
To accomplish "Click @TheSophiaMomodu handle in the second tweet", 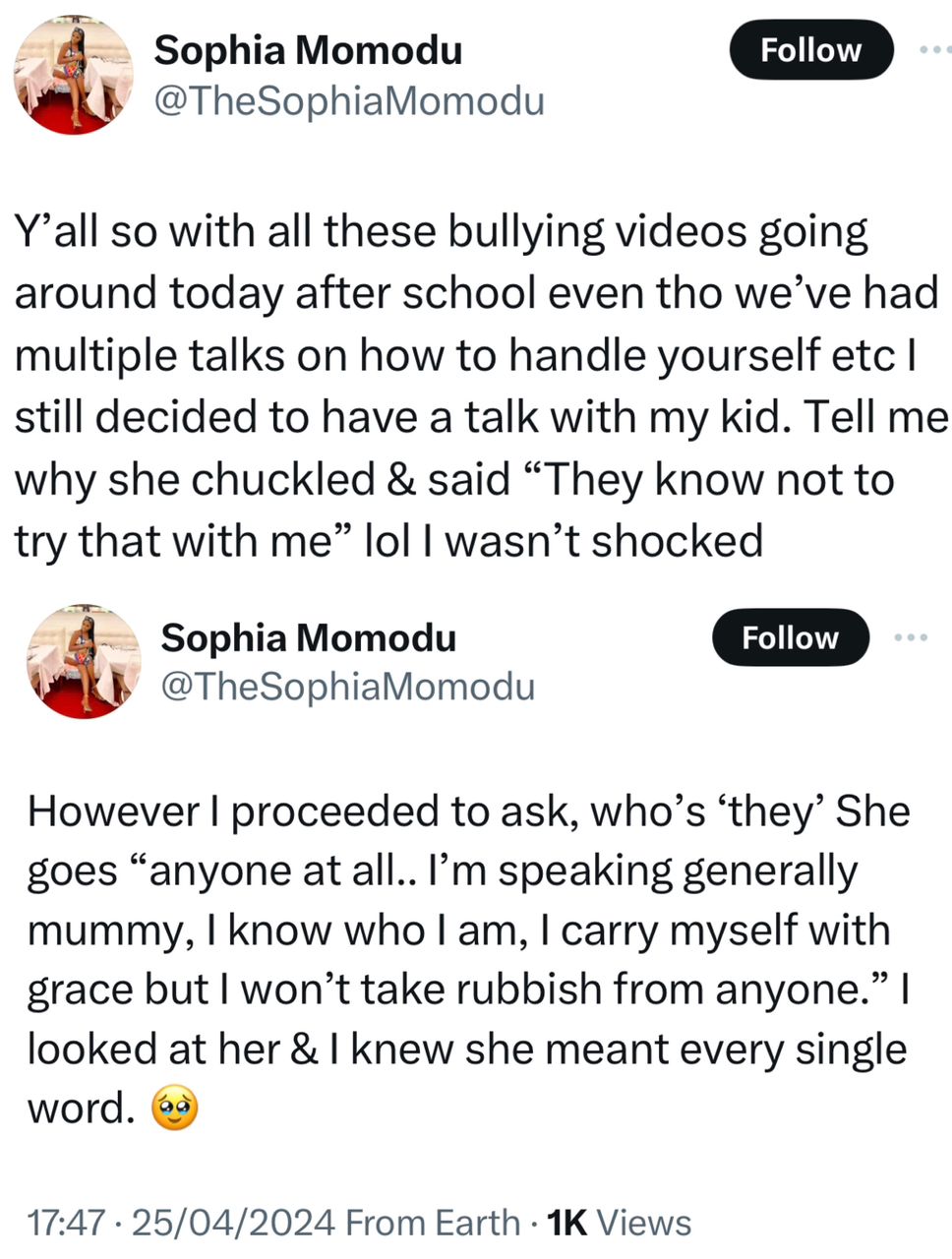I will 347,687.
